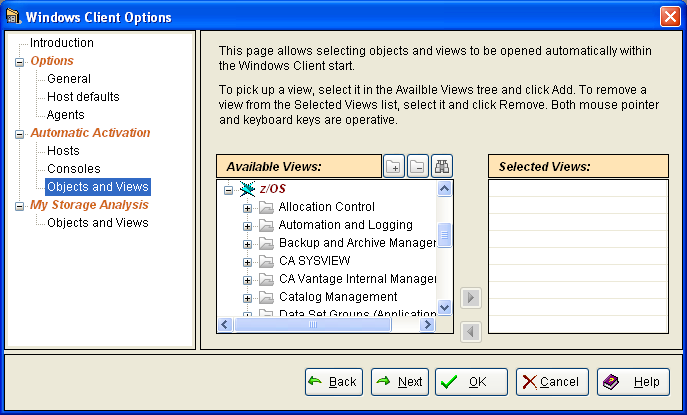This screenshot has height=415, width=687.
Task: Open the General options page
Action: [x=69, y=78]
